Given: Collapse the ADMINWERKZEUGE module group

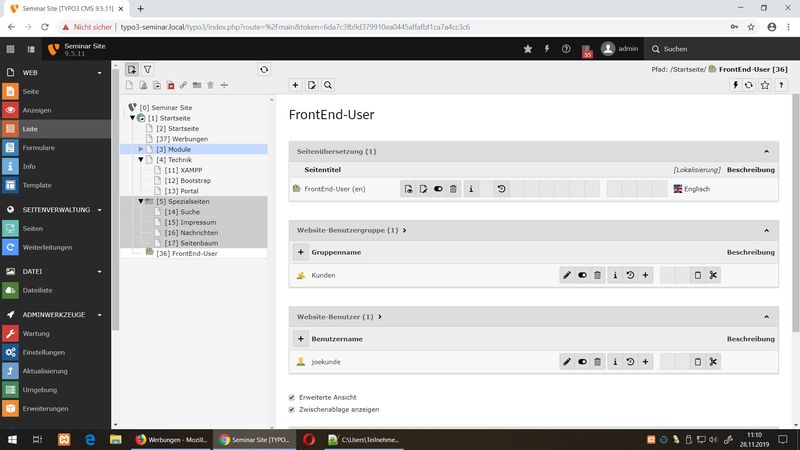Looking at the screenshot, I should (99, 315).
